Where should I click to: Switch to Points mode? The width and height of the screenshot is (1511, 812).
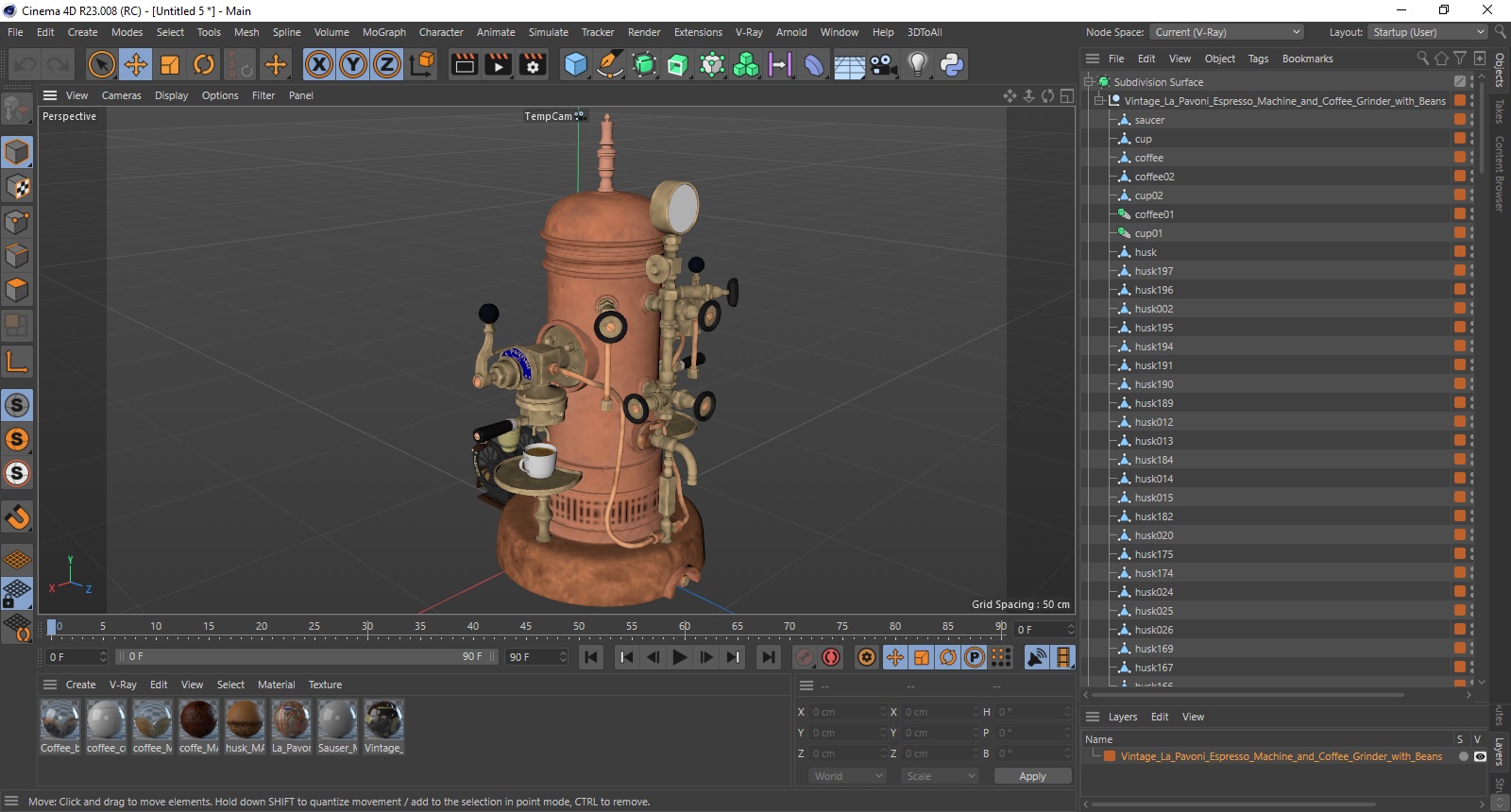(x=17, y=222)
